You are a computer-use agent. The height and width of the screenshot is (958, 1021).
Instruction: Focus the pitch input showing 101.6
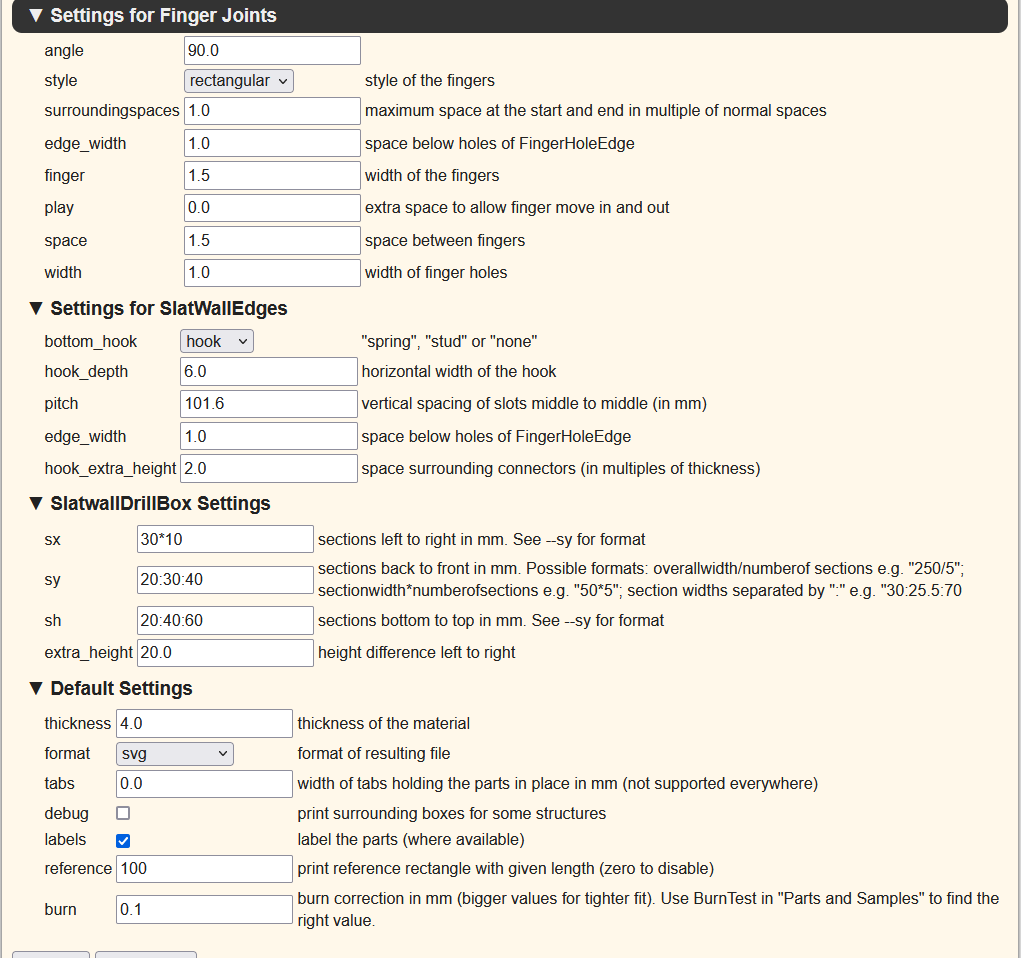pyautogui.click(x=269, y=404)
